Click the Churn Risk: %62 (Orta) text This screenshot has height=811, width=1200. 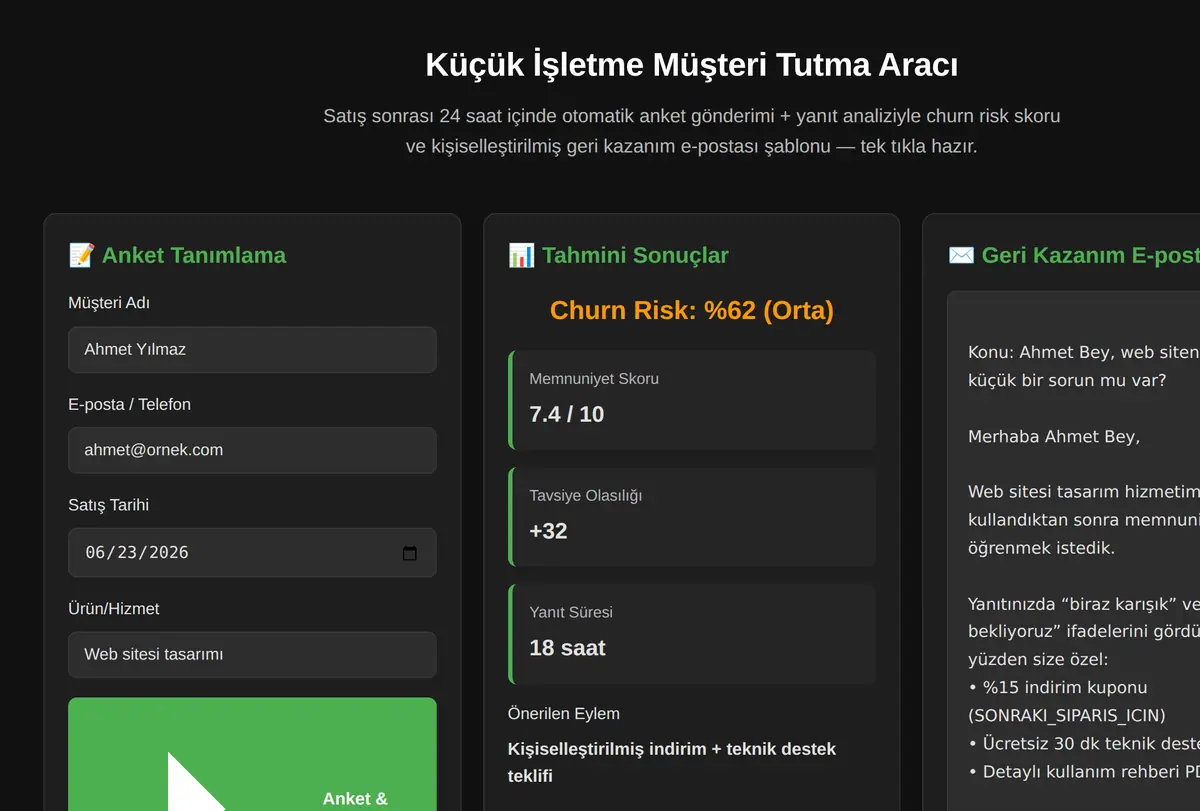click(x=692, y=310)
